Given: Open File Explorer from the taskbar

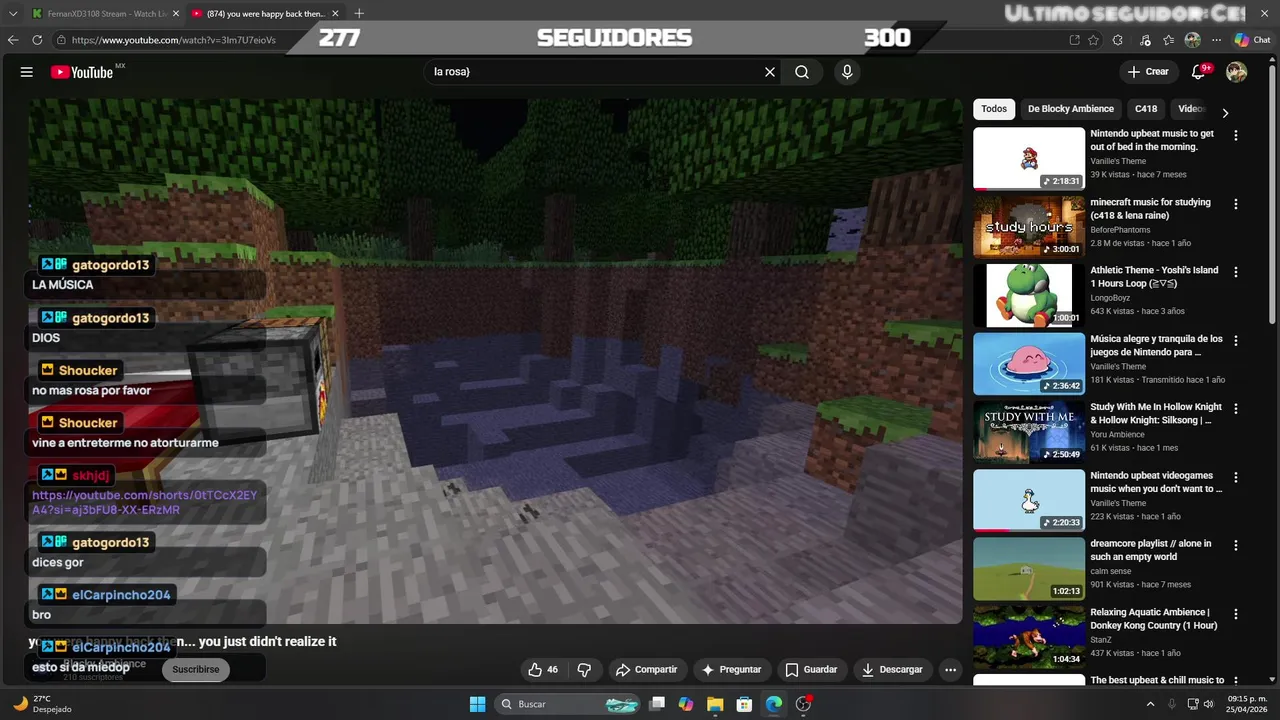Looking at the screenshot, I should coord(715,704).
